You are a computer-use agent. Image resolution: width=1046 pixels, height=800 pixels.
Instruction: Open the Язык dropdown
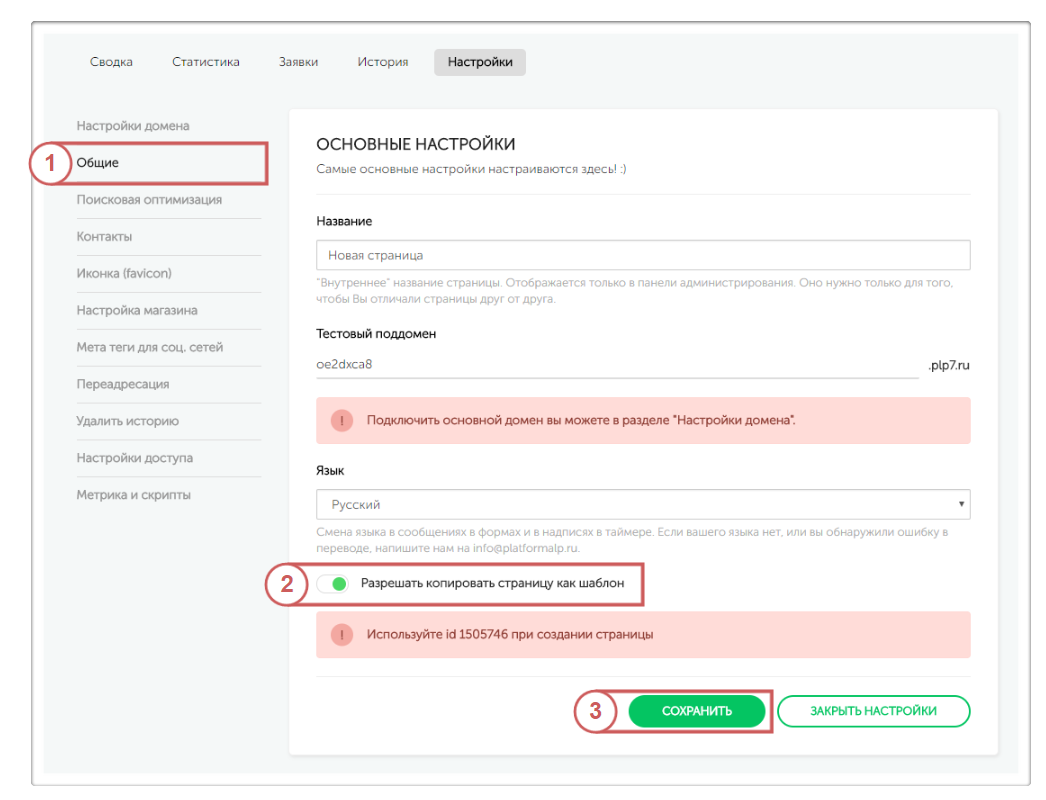point(642,505)
